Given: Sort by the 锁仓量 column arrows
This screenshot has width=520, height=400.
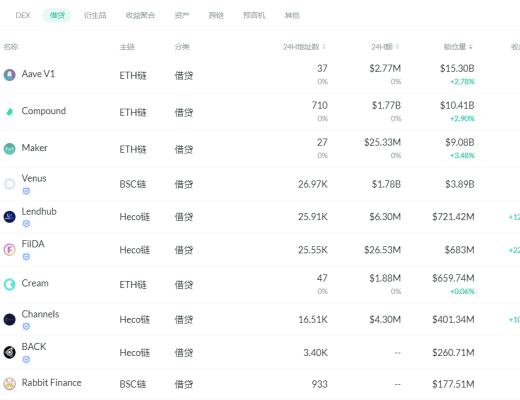Looking at the screenshot, I should coord(471,47).
